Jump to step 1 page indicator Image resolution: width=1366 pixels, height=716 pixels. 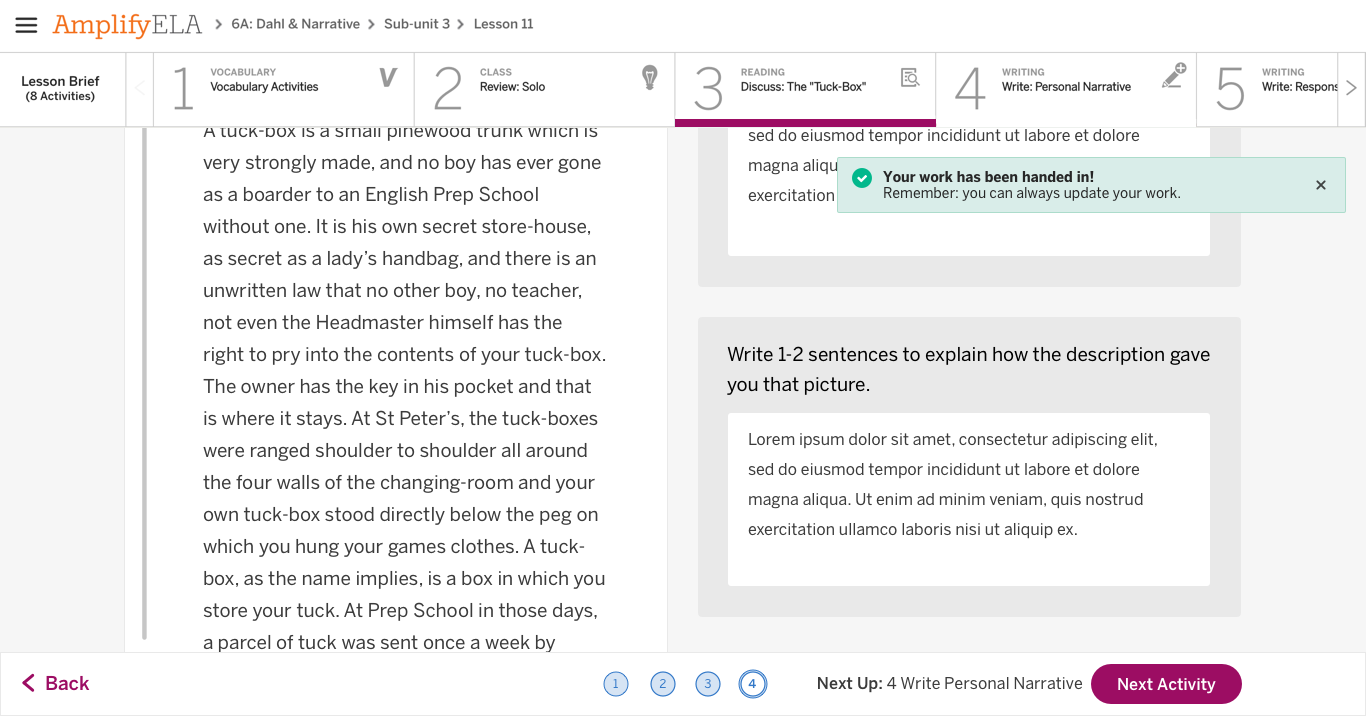point(616,684)
